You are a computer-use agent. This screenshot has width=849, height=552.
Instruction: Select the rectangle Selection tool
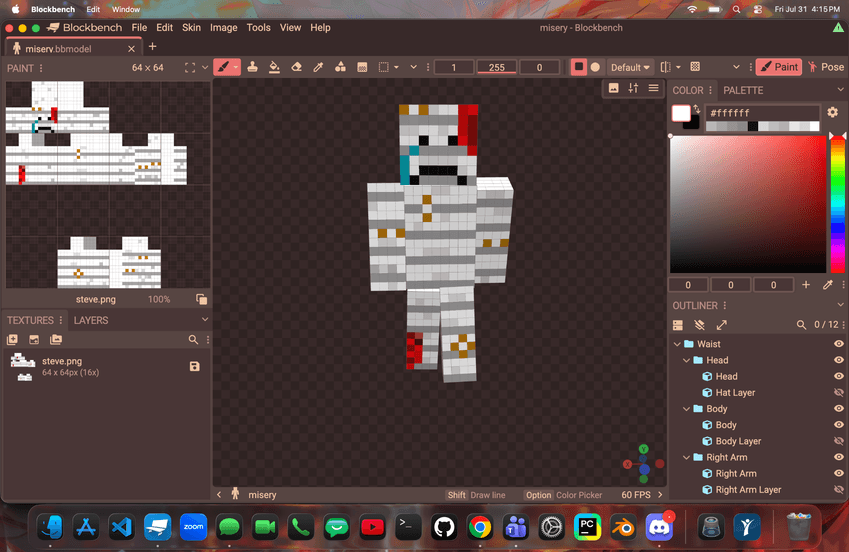(384, 67)
